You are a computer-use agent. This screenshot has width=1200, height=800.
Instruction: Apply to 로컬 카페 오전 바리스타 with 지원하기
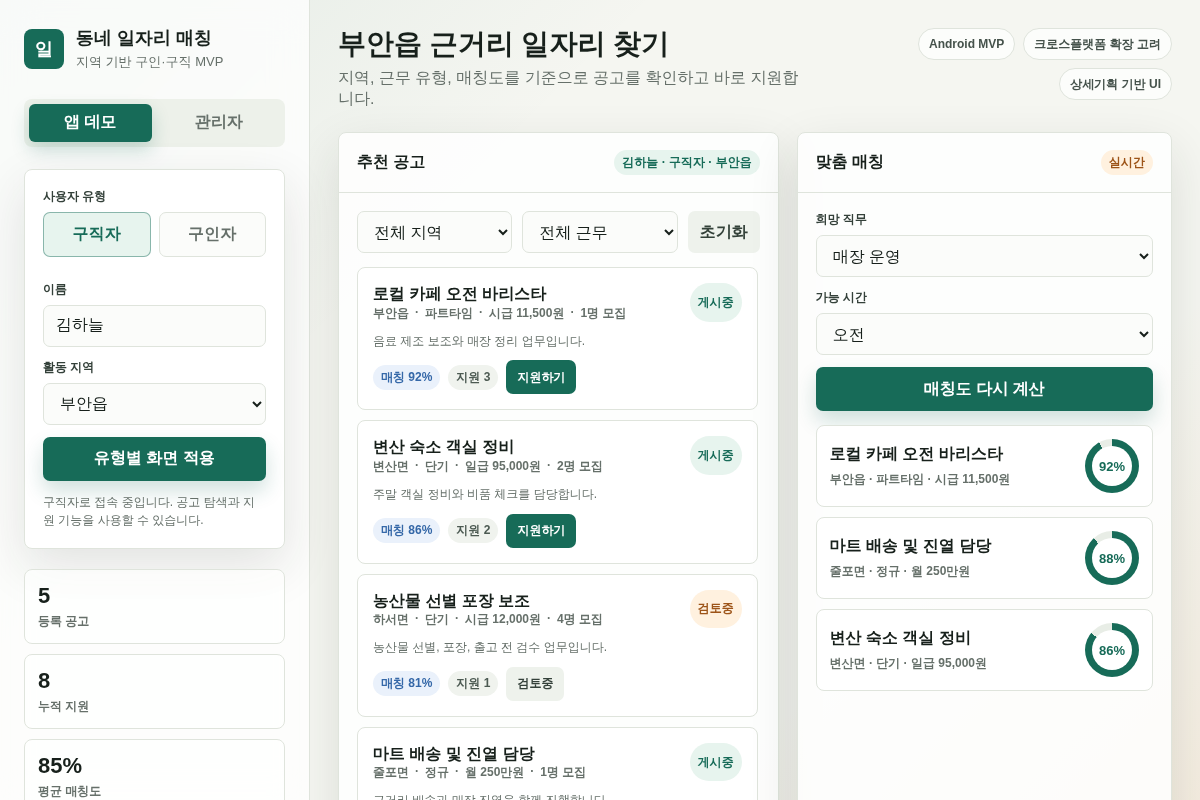point(541,377)
